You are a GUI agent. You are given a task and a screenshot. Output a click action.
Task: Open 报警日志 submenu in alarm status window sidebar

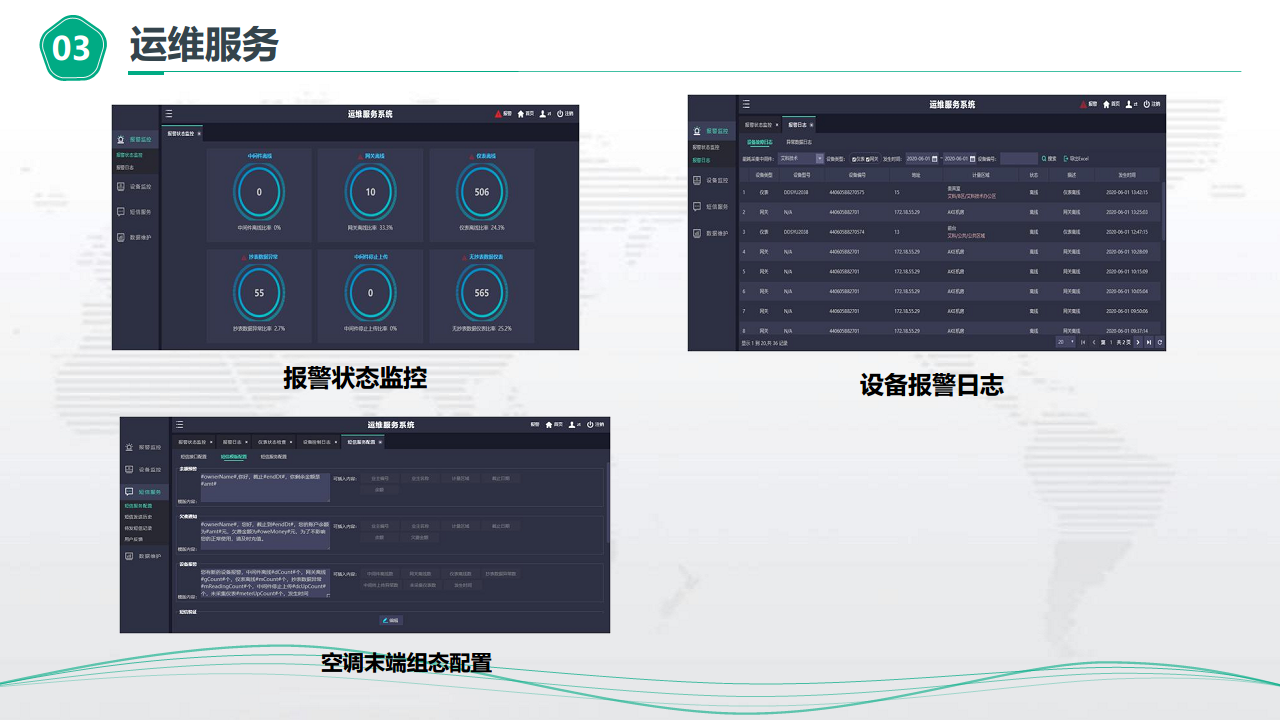click(x=124, y=167)
